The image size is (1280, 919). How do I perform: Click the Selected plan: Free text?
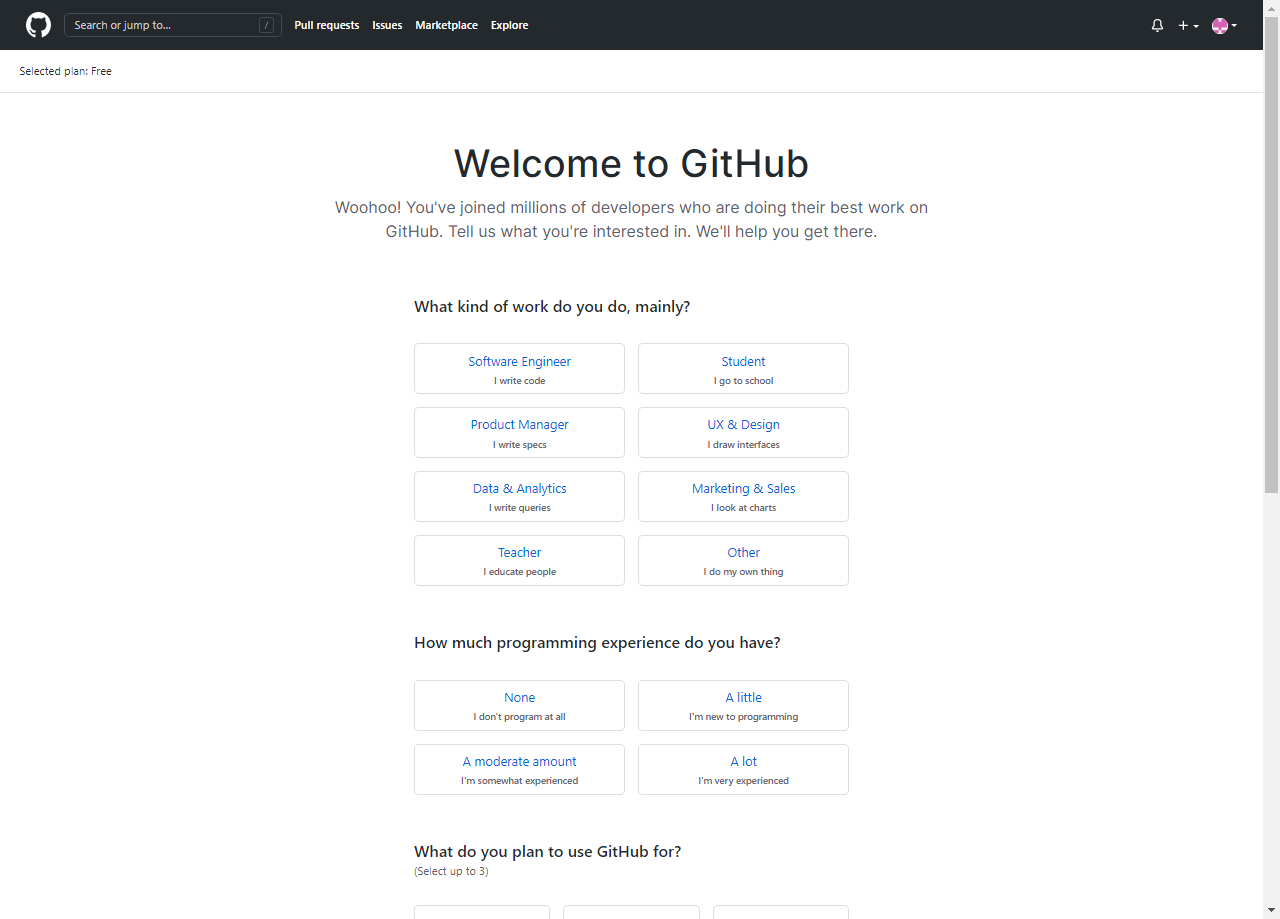[66, 71]
